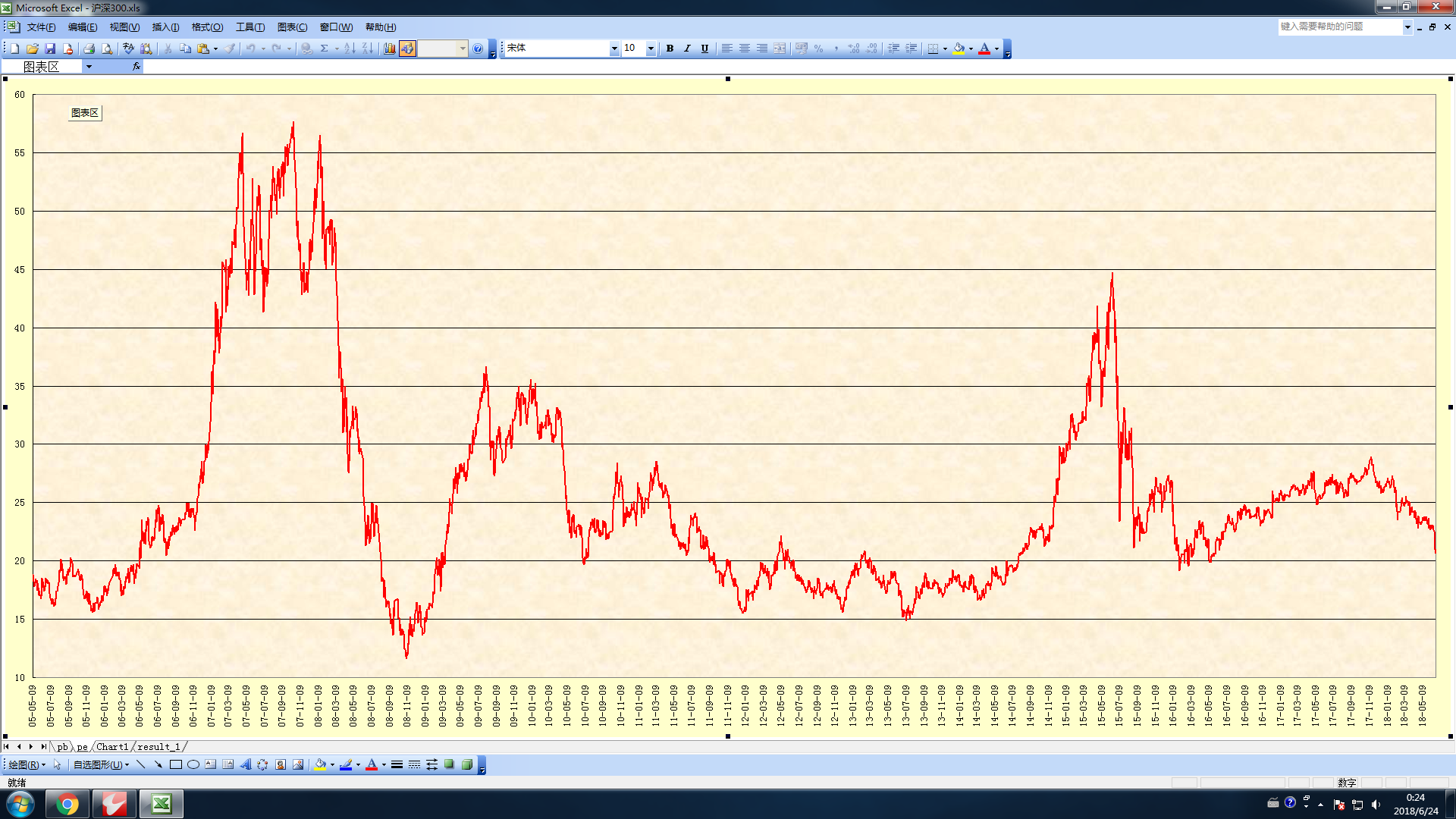Image resolution: width=1456 pixels, height=819 pixels.
Task: Open the 图表(C) menu
Action: coord(292,27)
